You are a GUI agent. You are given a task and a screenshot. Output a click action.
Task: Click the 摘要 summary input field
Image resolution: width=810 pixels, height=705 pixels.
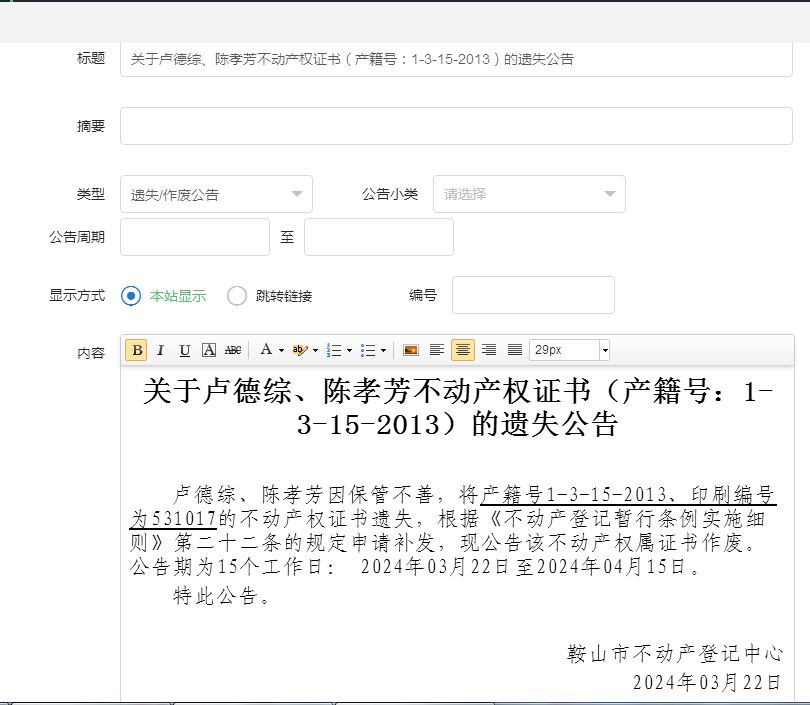pyautogui.click(x=456, y=126)
